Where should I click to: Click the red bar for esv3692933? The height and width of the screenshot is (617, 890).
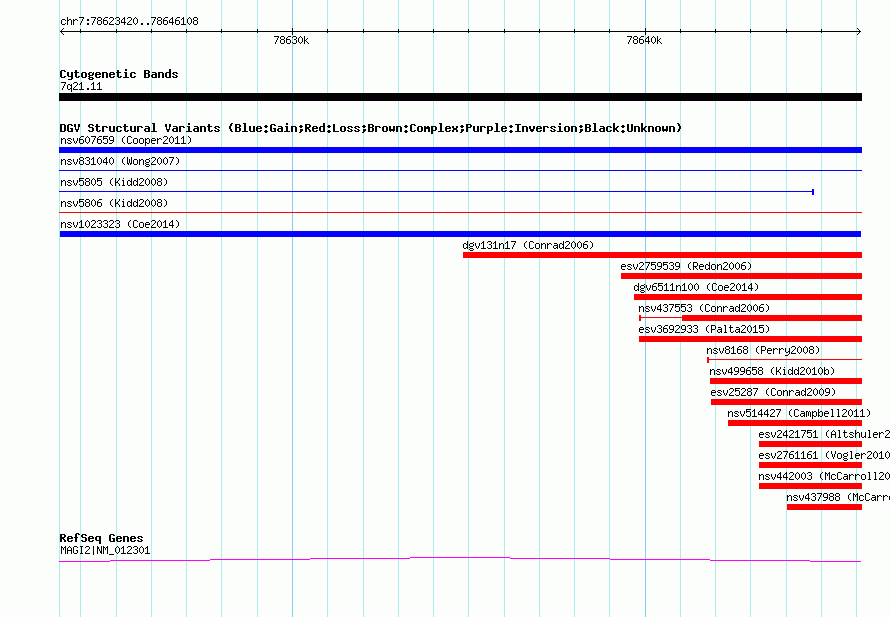pyautogui.click(x=750, y=339)
